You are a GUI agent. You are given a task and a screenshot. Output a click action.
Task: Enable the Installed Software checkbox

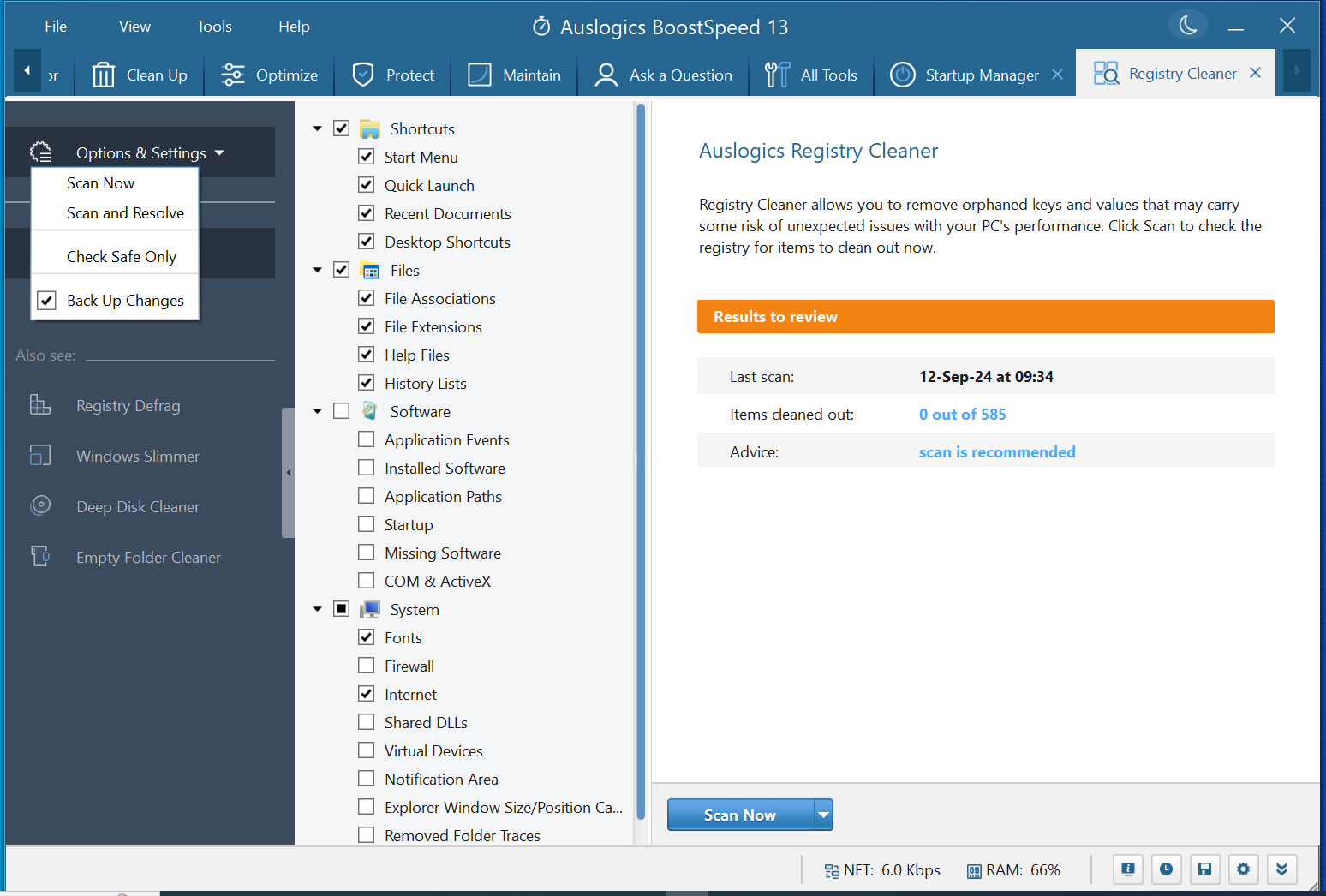(x=366, y=468)
